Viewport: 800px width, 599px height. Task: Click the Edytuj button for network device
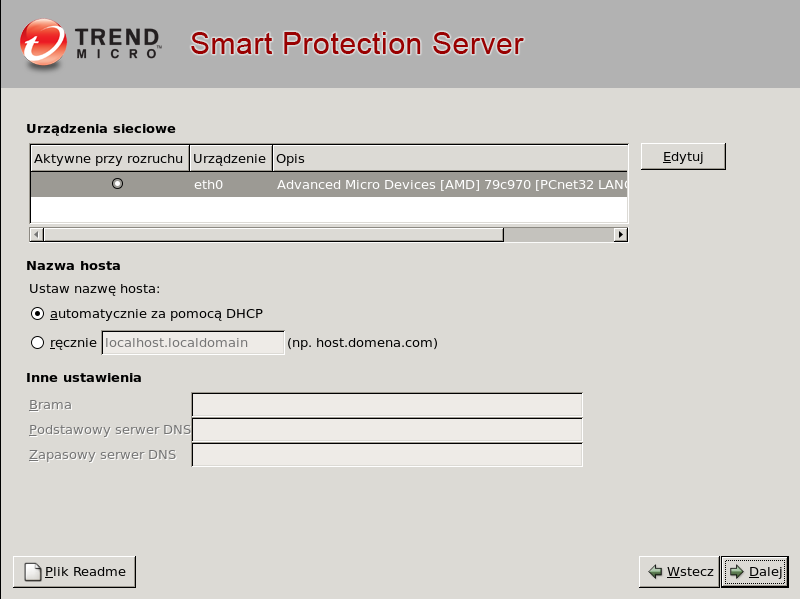683,156
